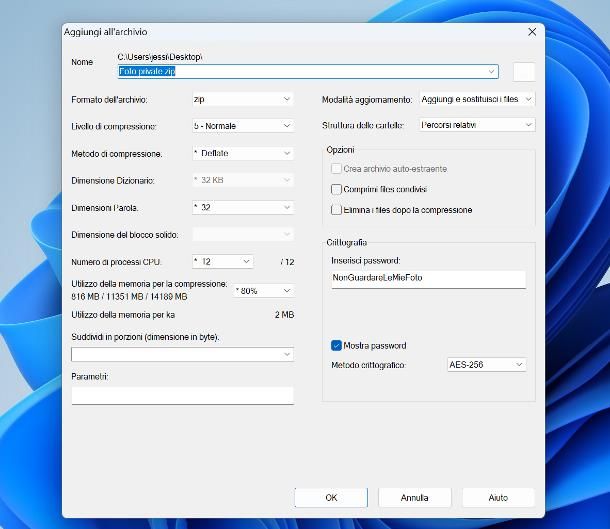The height and width of the screenshot is (529, 610).
Task: Click the Aiuto button
Action: pyautogui.click(x=498, y=497)
